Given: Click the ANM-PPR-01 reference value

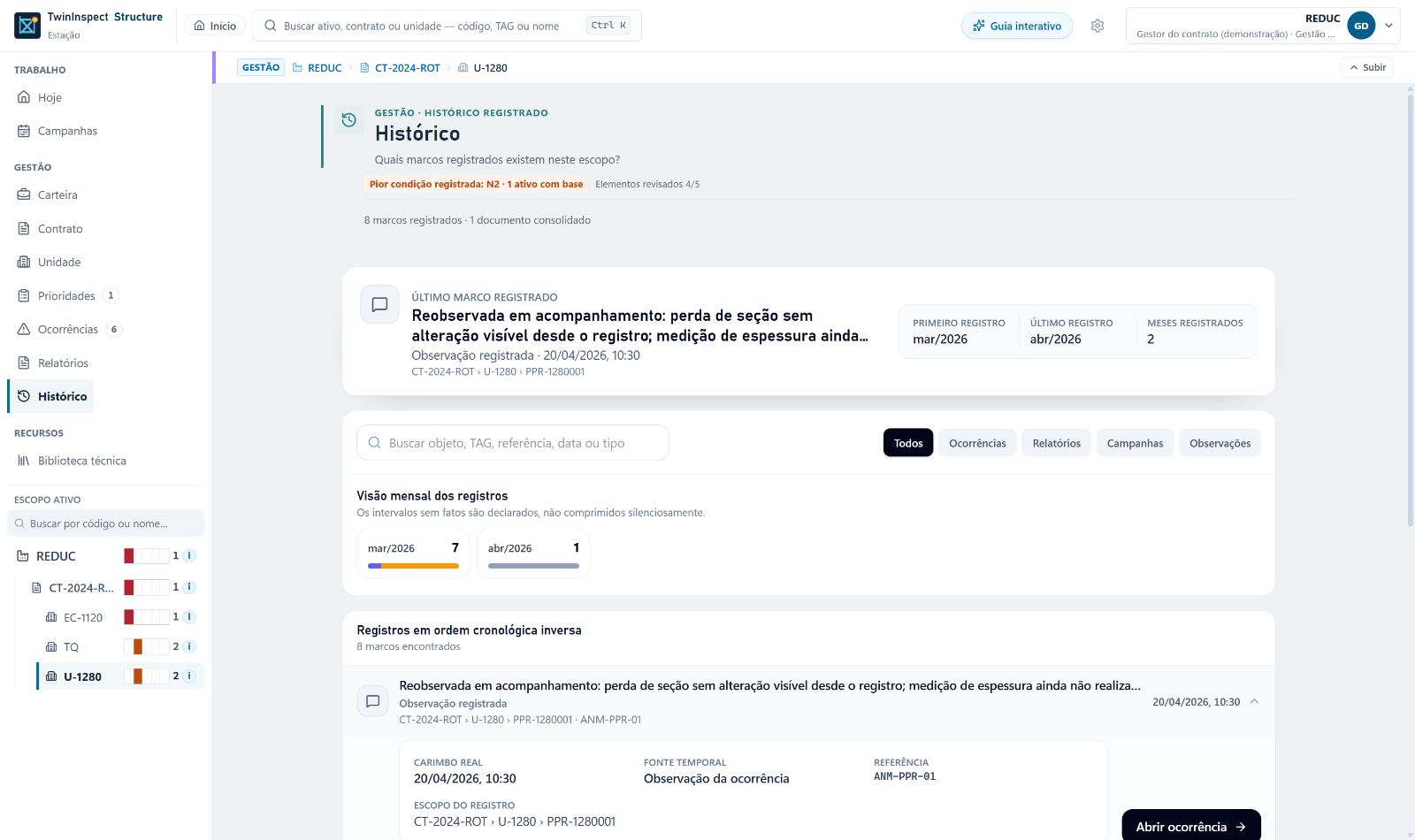Looking at the screenshot, I should click(905, 776).
